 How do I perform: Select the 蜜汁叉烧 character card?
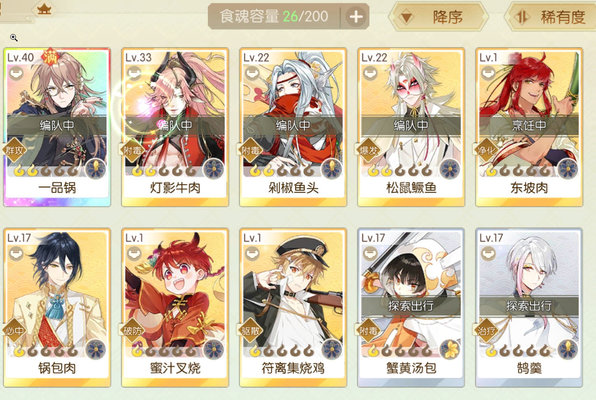click(x=175, y=307)
